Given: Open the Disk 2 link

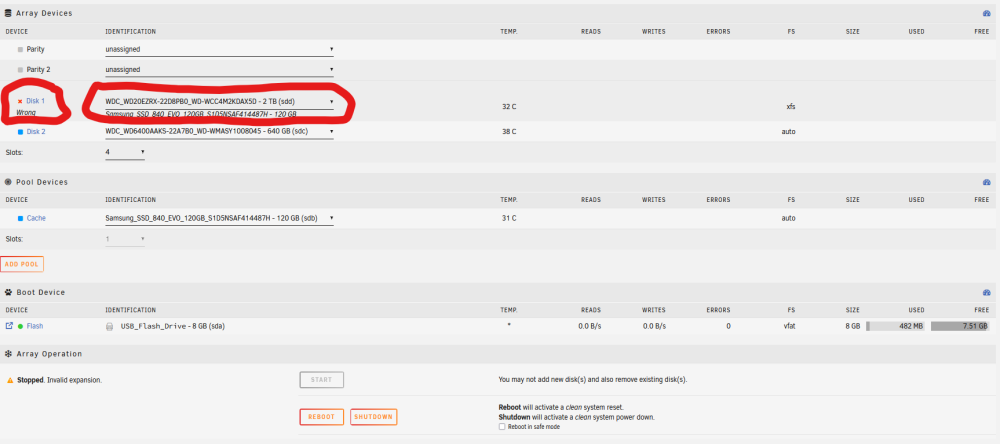Looking at the screenshot, I should point(36,131).
